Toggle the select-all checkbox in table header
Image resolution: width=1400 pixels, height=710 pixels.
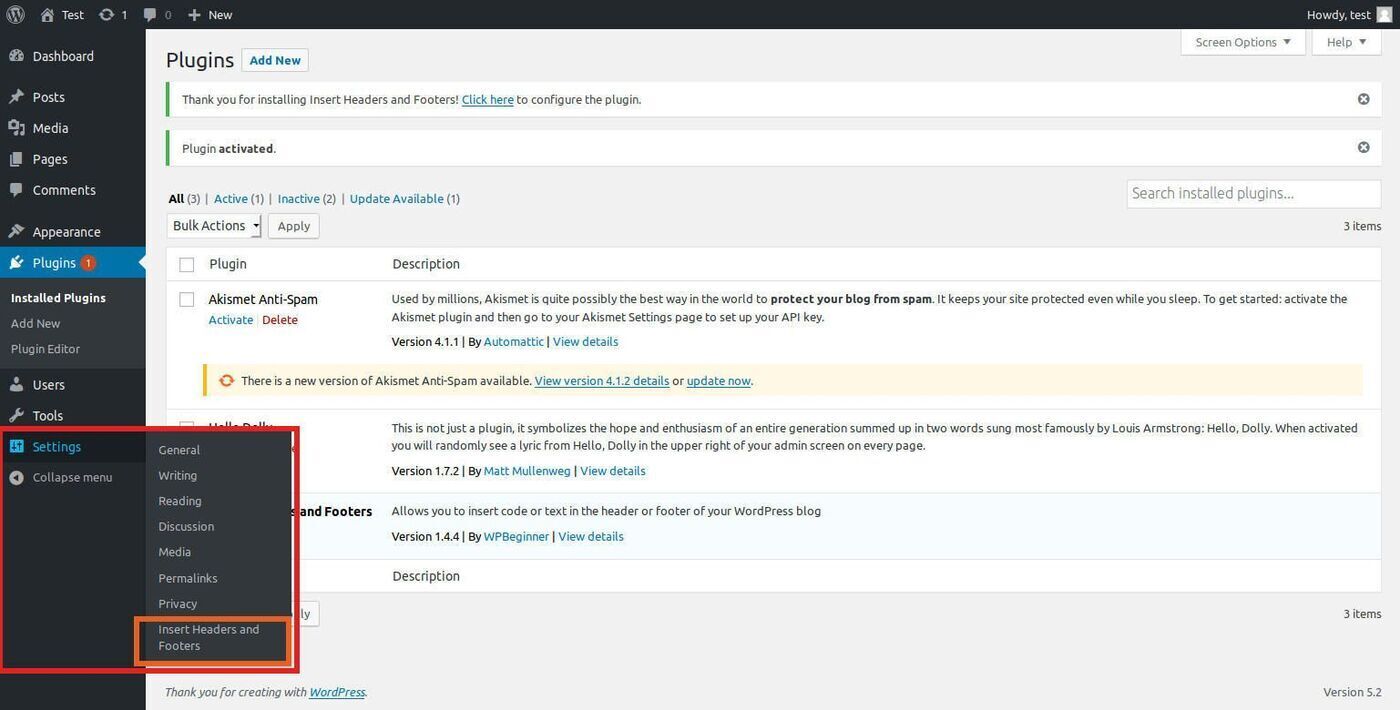pos(186,264)
